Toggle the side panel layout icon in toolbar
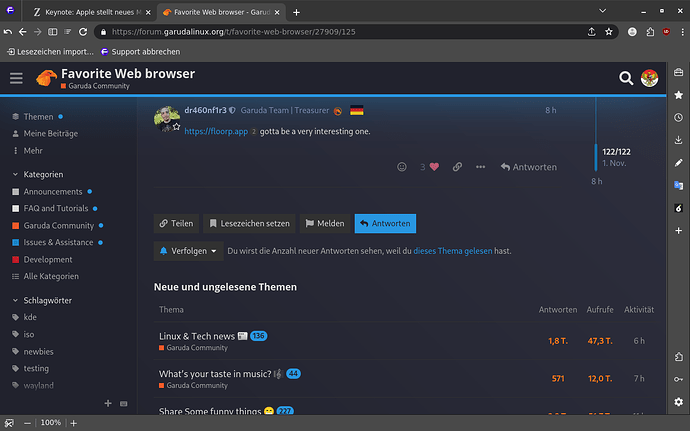The height and width of the screenshot is (431, 690). pos(52,32)
